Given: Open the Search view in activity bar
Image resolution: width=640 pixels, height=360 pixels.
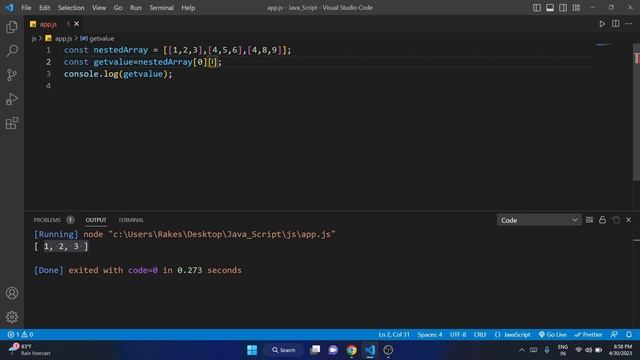Looking at the screenshot, I should [12, 51].
